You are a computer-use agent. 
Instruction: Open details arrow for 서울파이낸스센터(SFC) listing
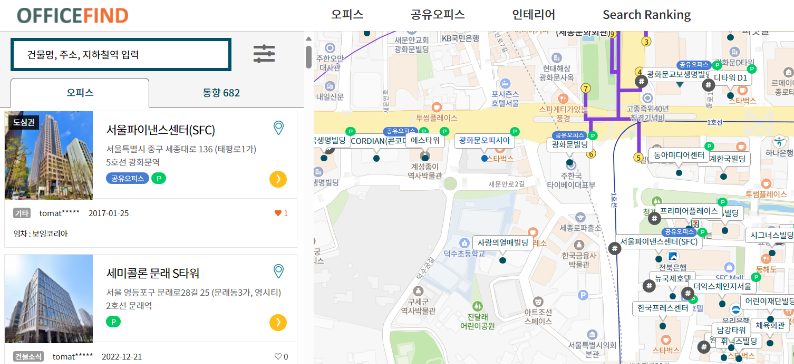(x=278, y=179)
